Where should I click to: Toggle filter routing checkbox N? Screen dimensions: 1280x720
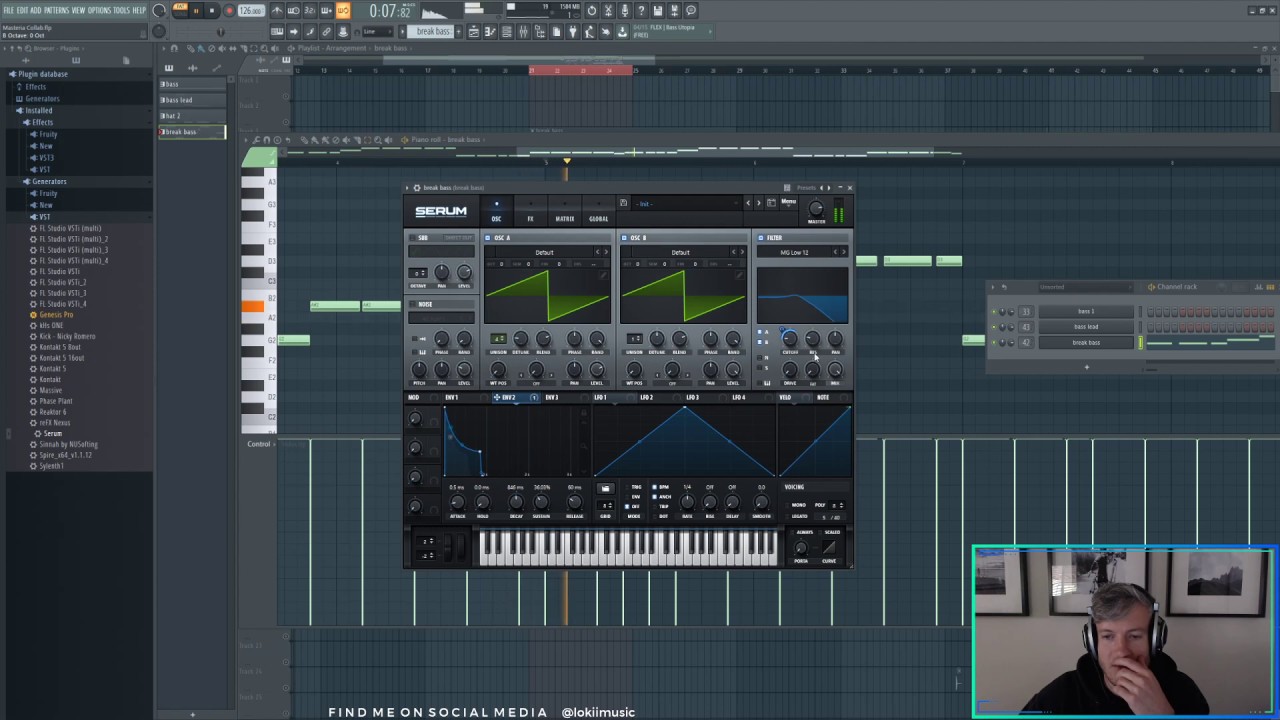tap(759, 357)
